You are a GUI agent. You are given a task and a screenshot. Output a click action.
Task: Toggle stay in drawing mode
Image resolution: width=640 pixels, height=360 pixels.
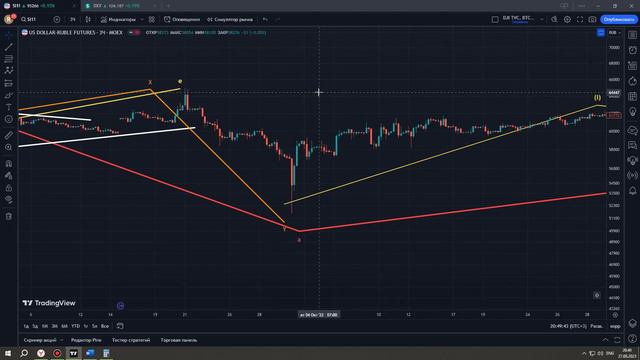[9, 176]
